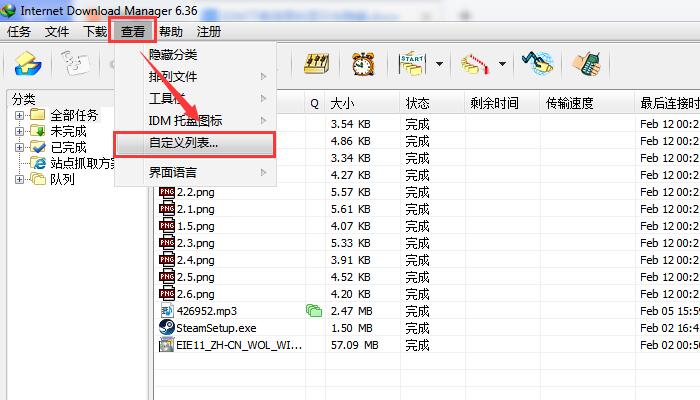
Task: Expand the 已完成 tree node
Action: tap(19, 147)
